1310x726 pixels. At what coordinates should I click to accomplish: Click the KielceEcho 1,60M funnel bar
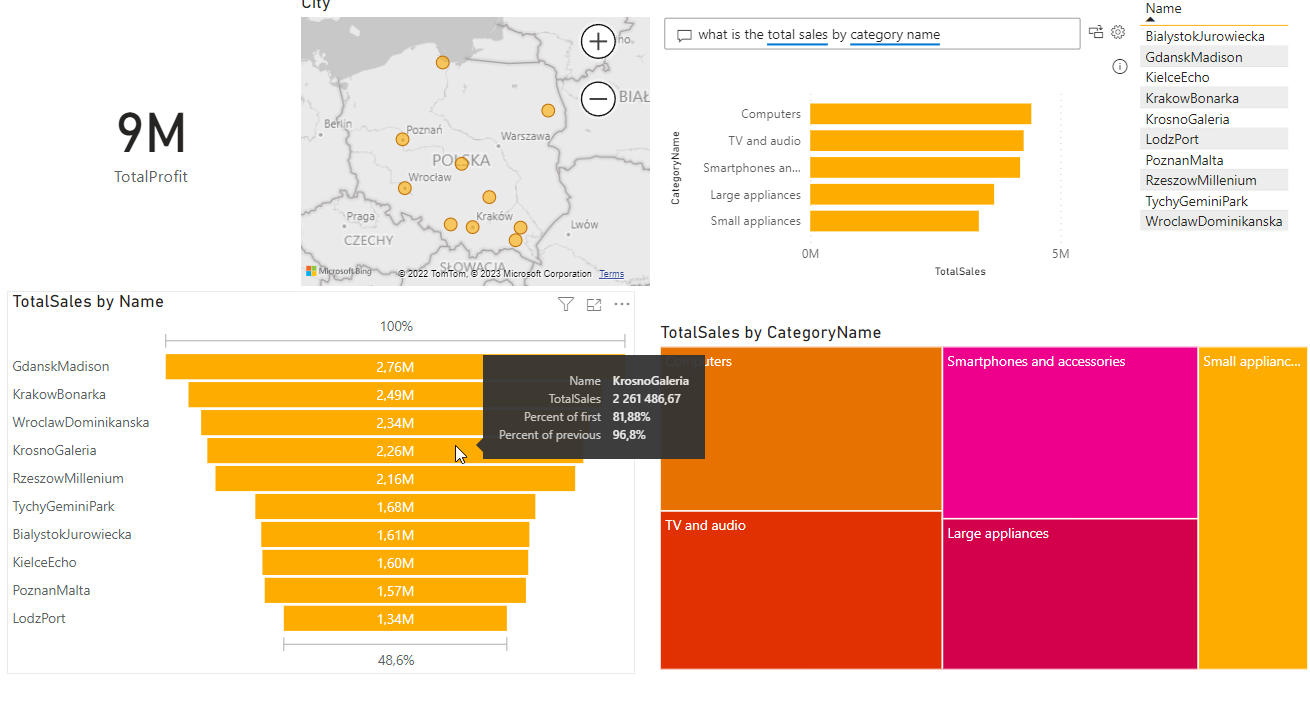pyautogui.click(x=395, y=563)
